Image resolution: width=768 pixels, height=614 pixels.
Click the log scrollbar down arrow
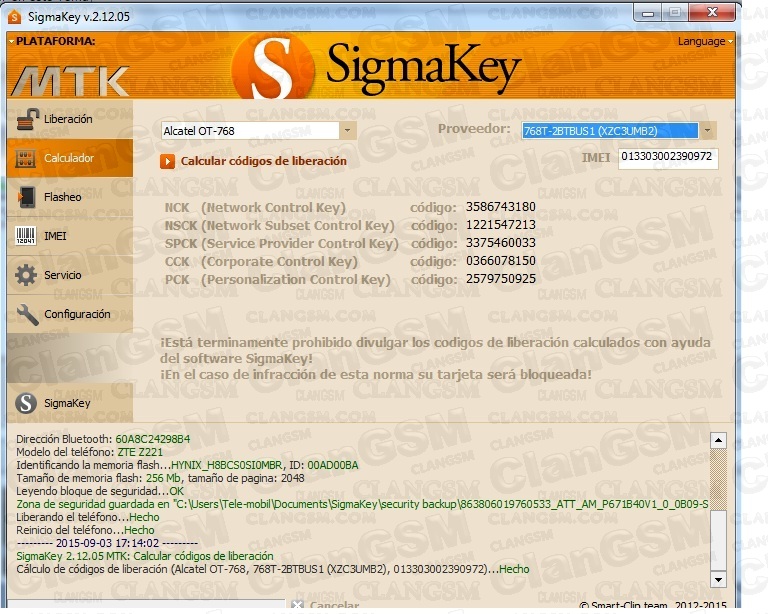[717, 579]
